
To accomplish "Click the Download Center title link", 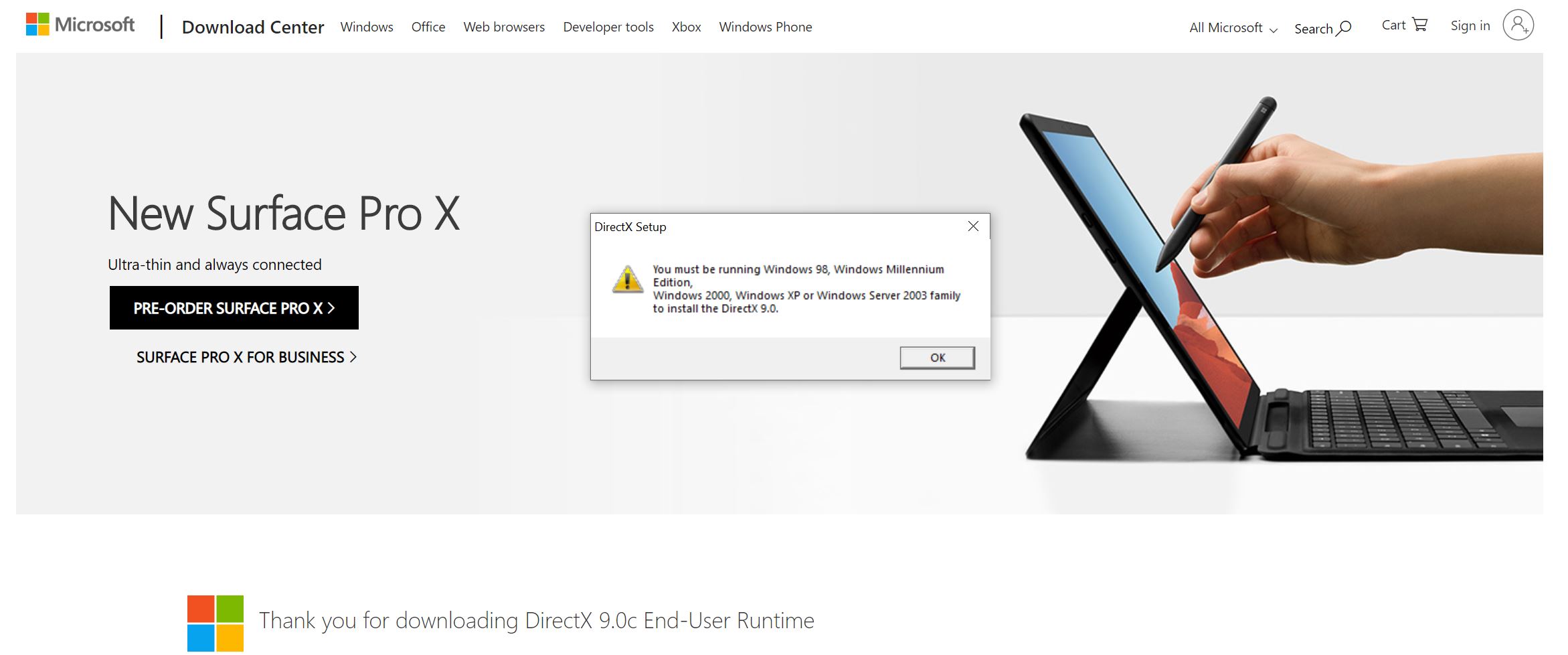I will coord(252,27).
